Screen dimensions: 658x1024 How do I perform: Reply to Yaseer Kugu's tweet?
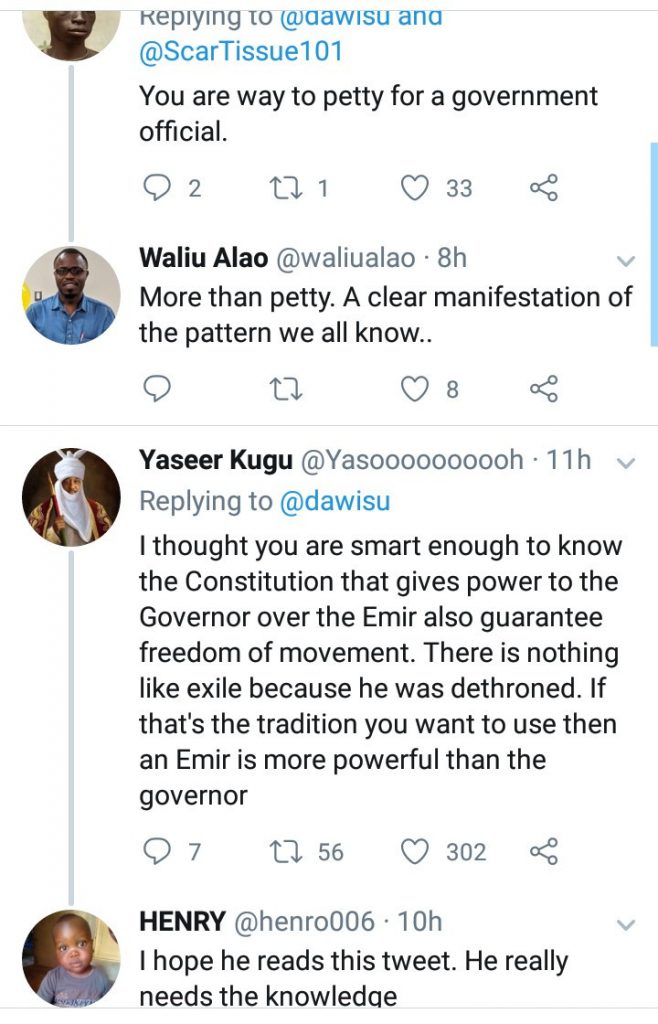(155, 851)
